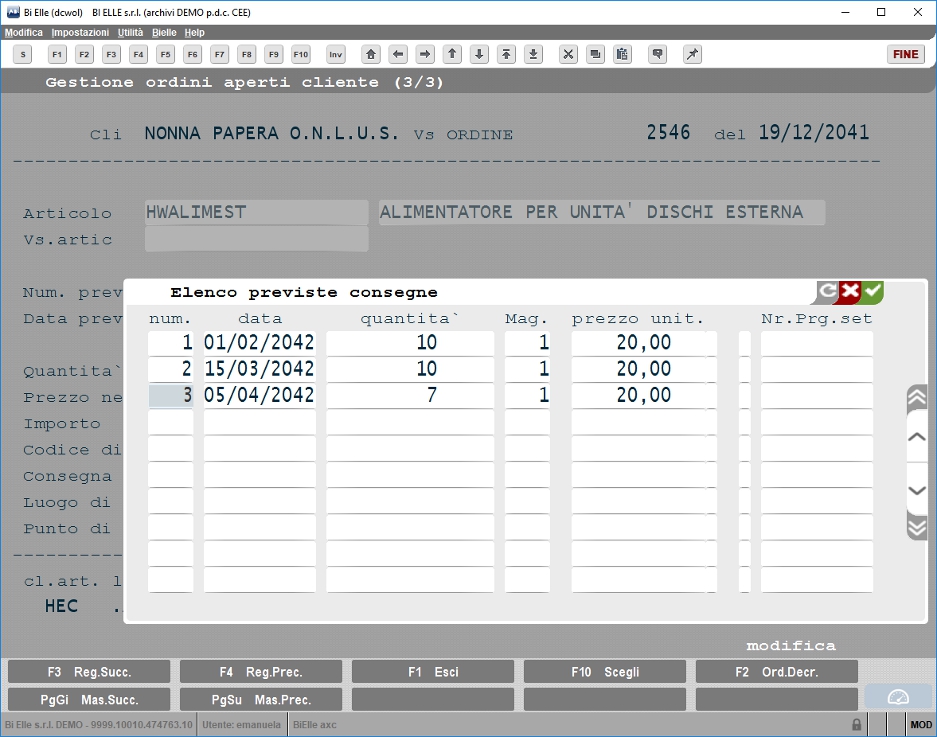
Task: Click the order number 2546
Action: click(x=668, y=132)
